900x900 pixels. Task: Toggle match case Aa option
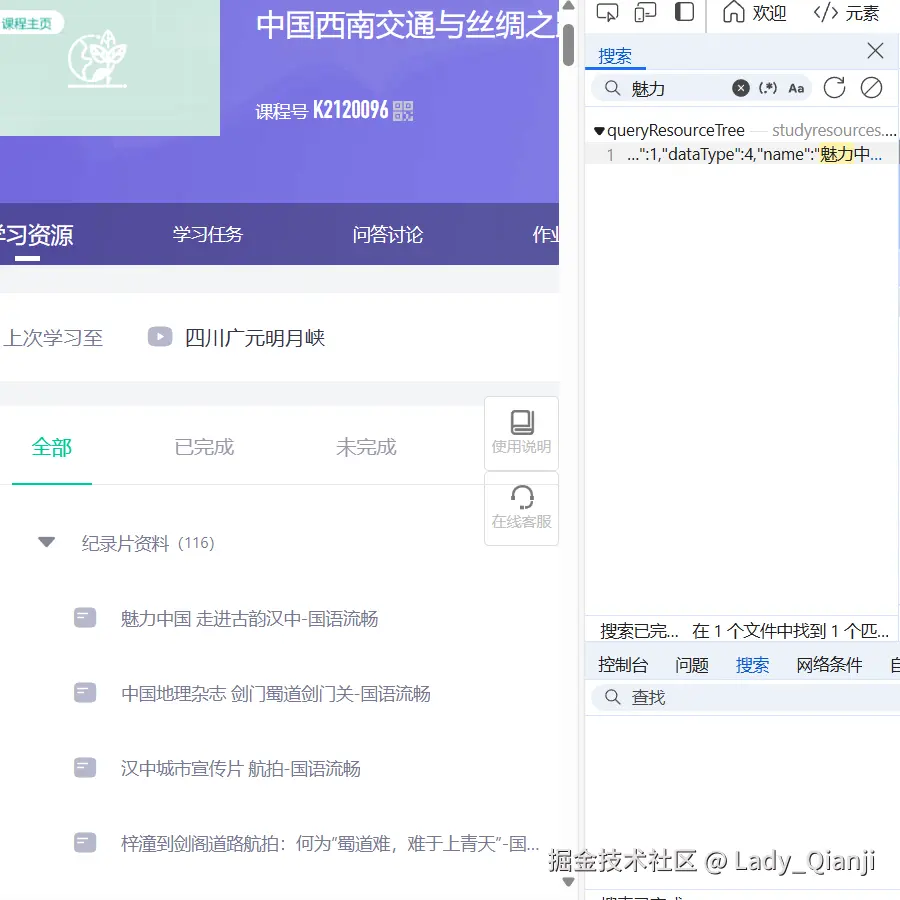(796, 88)
